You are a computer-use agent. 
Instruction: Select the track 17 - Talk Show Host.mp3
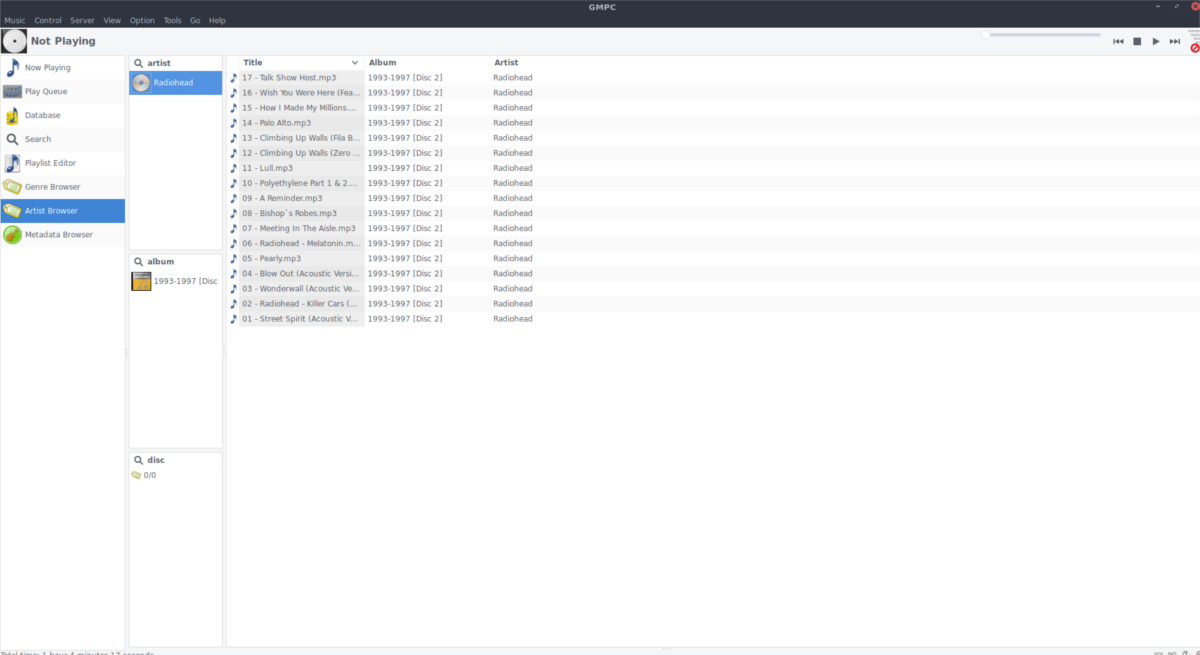click(296, 77)
